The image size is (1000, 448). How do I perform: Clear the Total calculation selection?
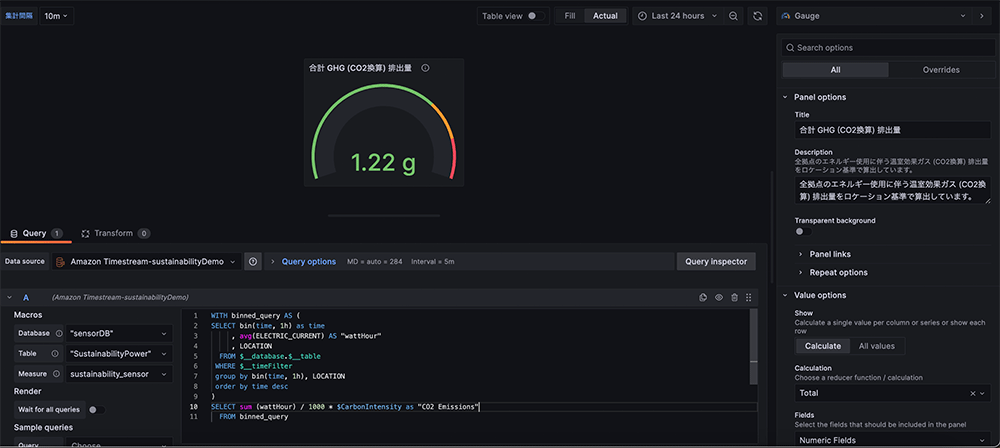coord(973,393)
